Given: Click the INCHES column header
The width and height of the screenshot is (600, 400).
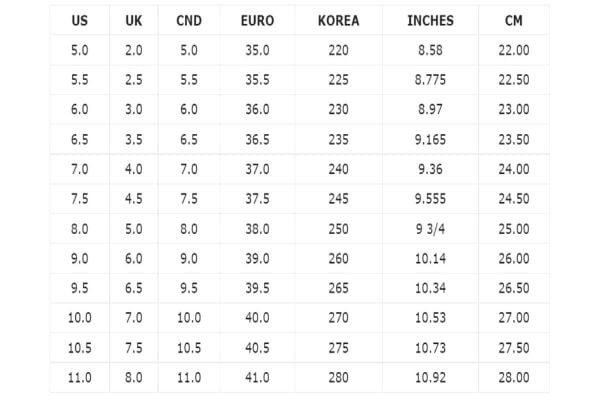Looking at the screenshot, I should click(x=430, y=20).
